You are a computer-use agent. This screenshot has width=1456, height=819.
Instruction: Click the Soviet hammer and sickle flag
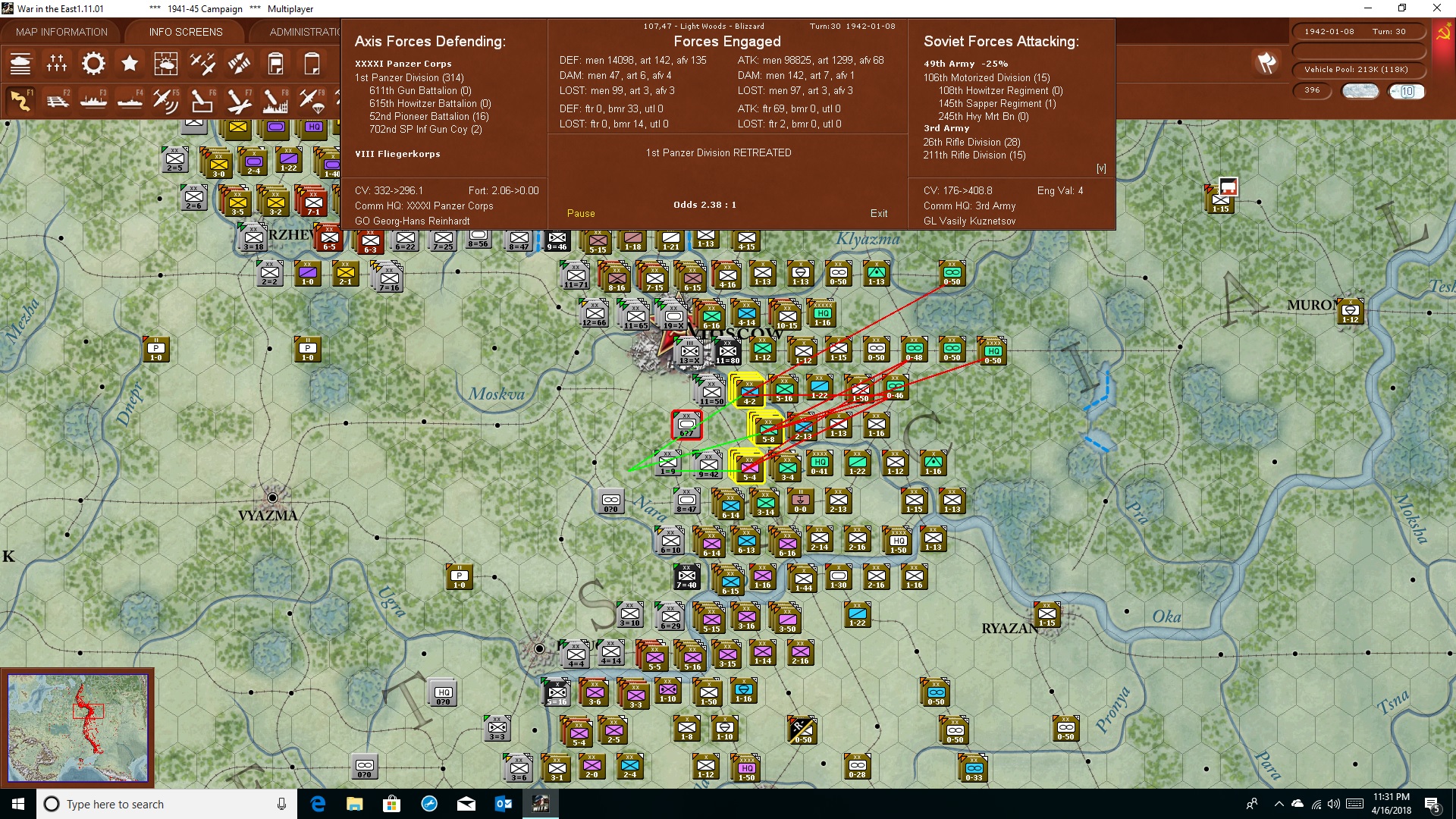coord(1443,33)
